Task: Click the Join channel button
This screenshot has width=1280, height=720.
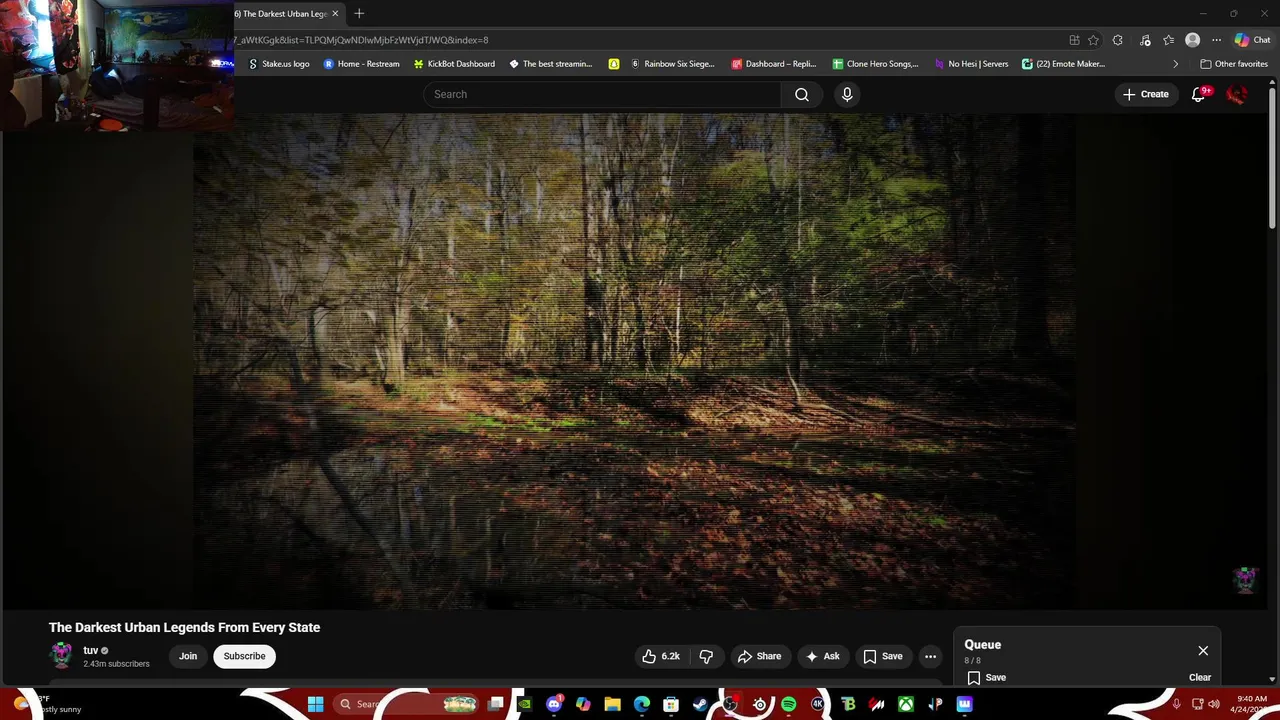Action: pyautogui.click(x=188, y=656)
